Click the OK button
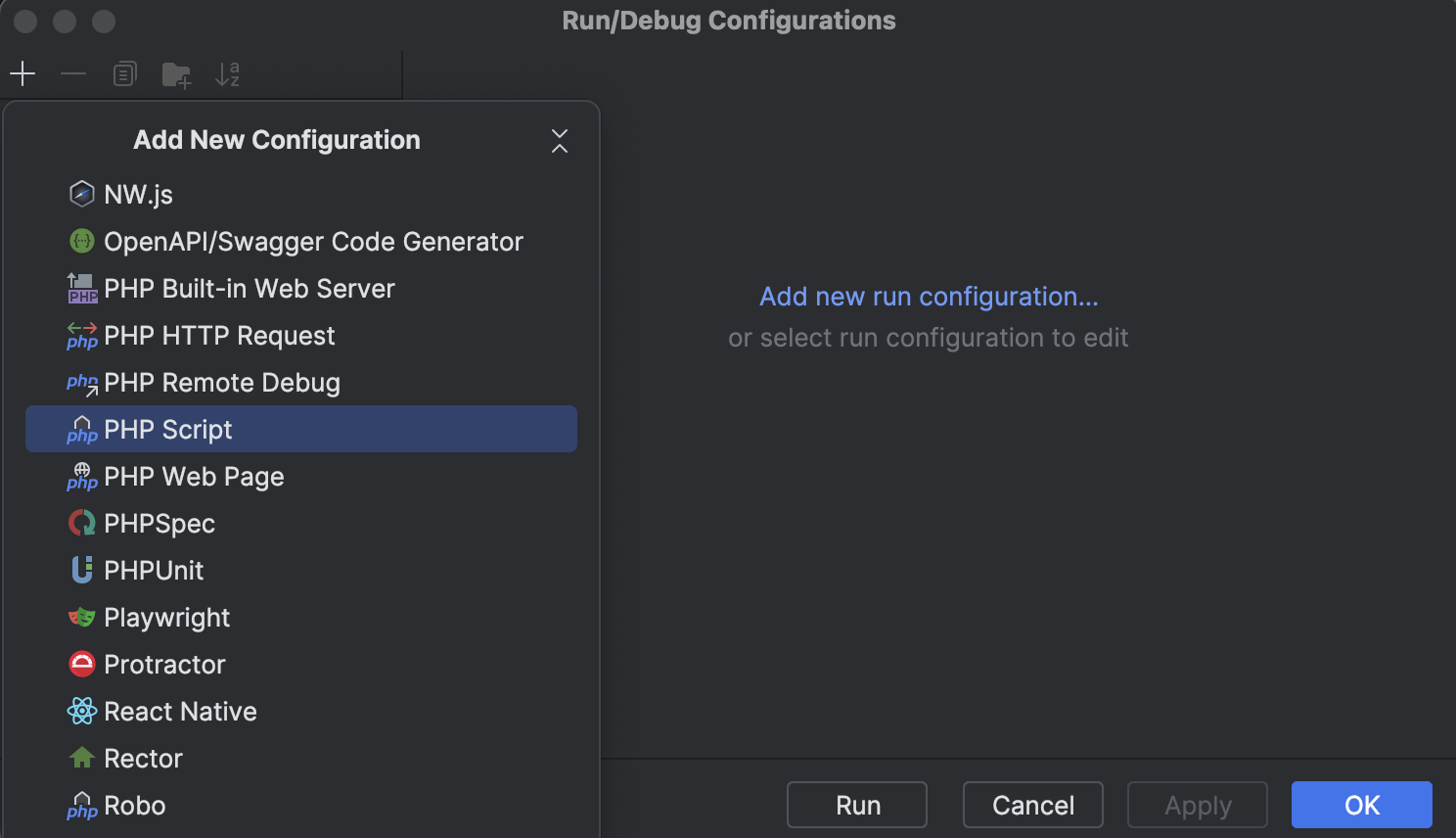This screenshot has width=1456, height=838. click(x=1360, y=805)
